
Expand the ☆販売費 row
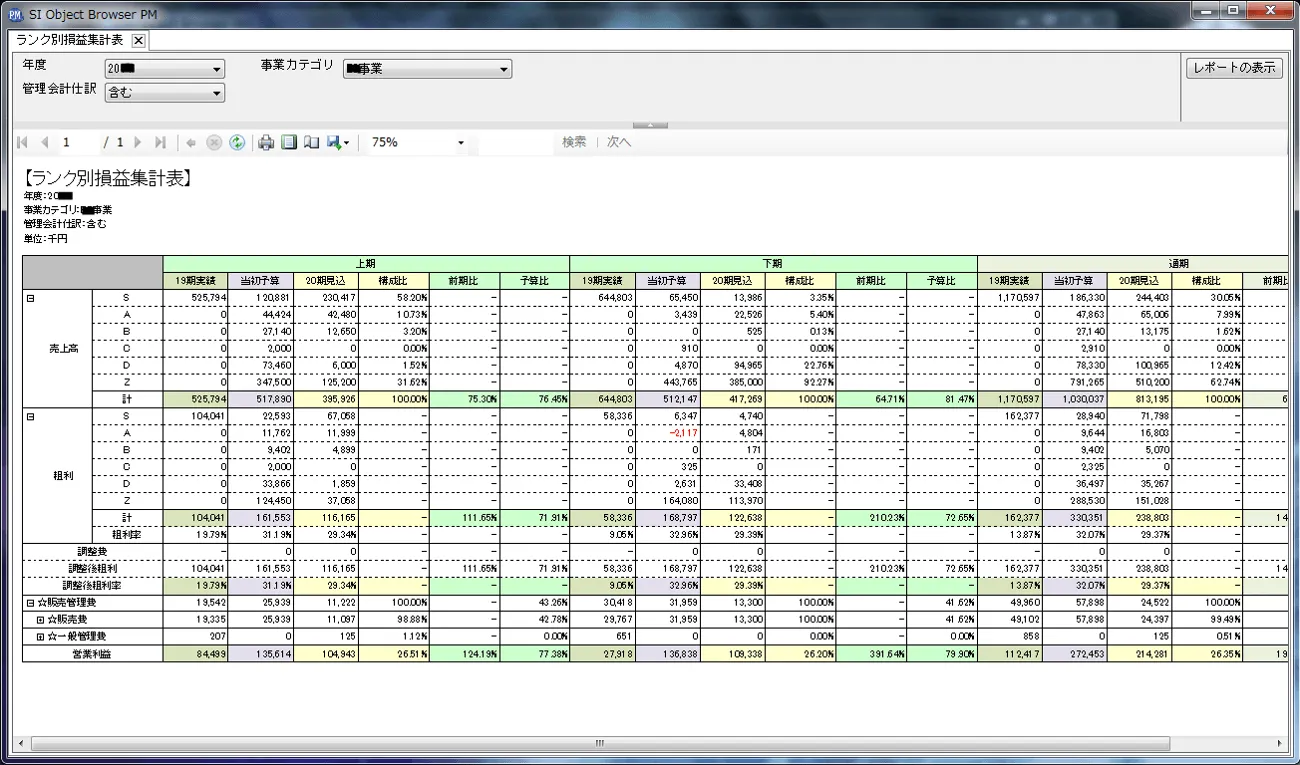[41, 620]
